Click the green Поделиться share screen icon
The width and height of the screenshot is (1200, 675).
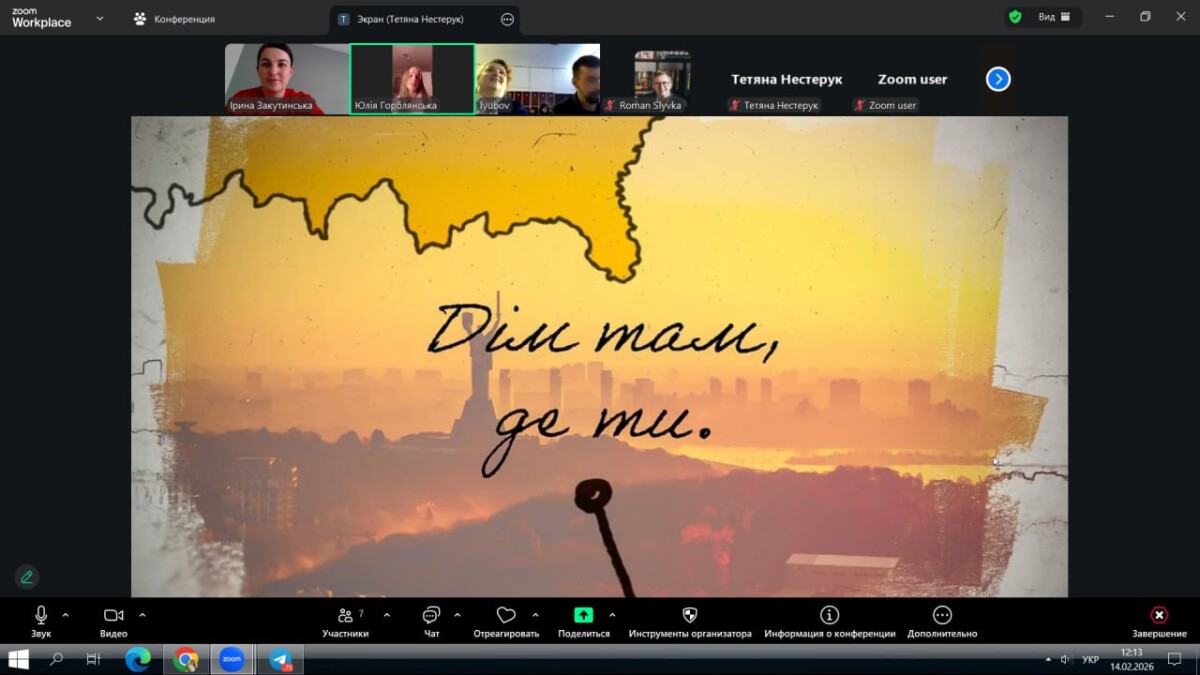click(583, 616)
